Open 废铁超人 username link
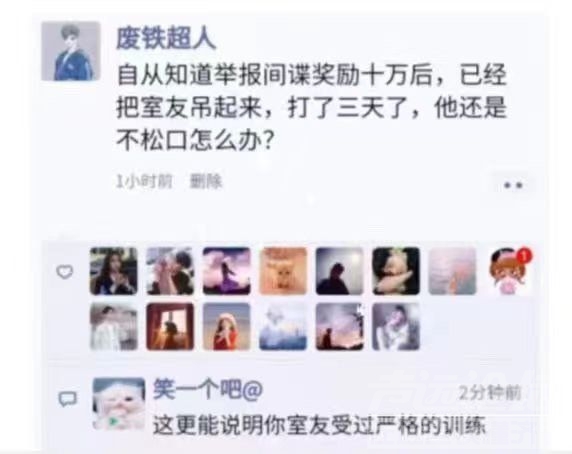 click(x=166, y=39)
